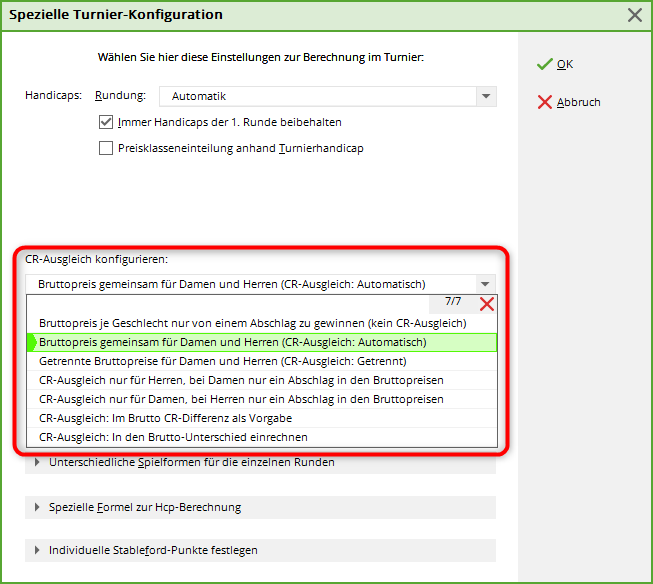Expand Individuelle Stableford-Punkte festlegen
Viewport: 653px width, 584px height.
coord(260,550)
